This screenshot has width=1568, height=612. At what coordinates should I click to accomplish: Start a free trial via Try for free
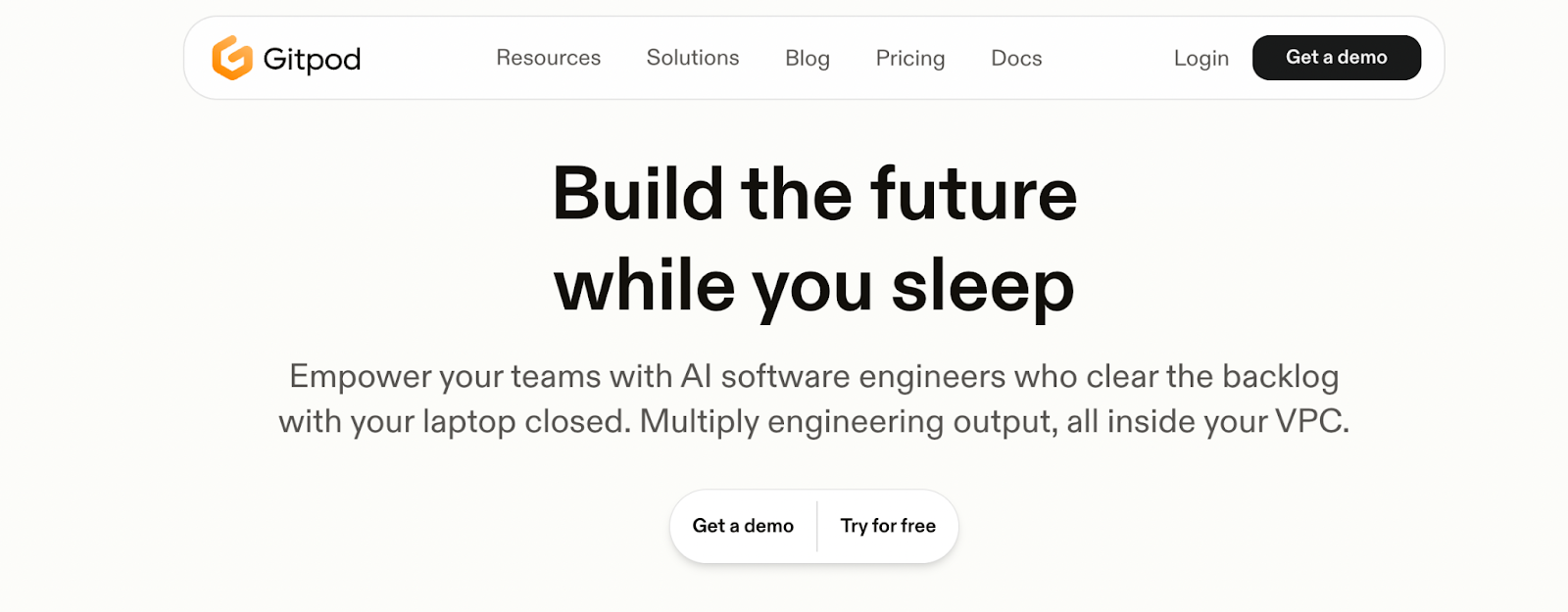pyautogui.click(x=887, y=526)
